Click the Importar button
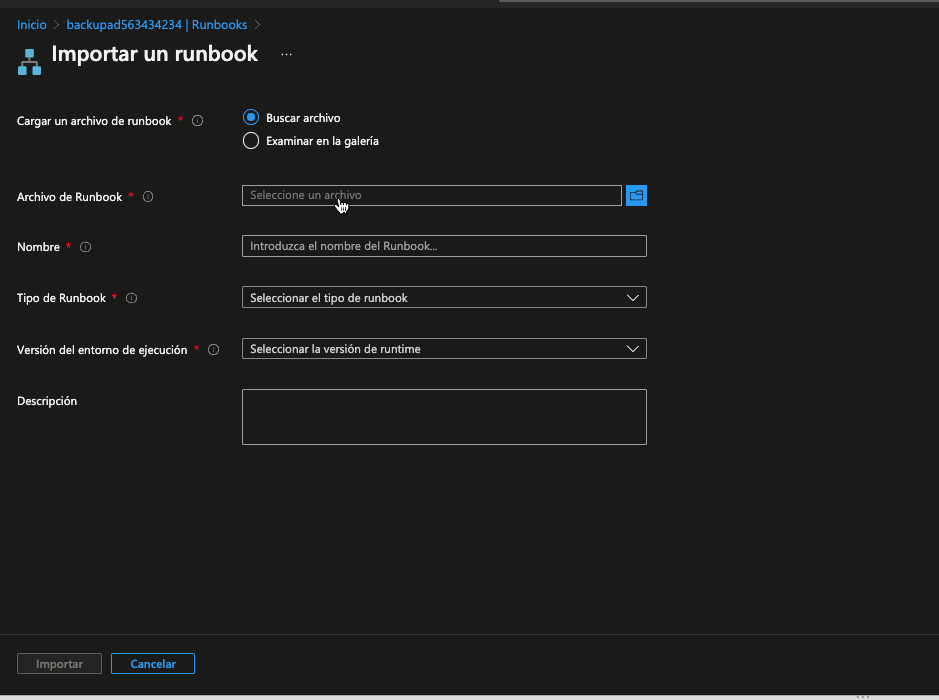The width and height of the screenshot is (939, 700). pyautogui.click(x=59, y=664)
